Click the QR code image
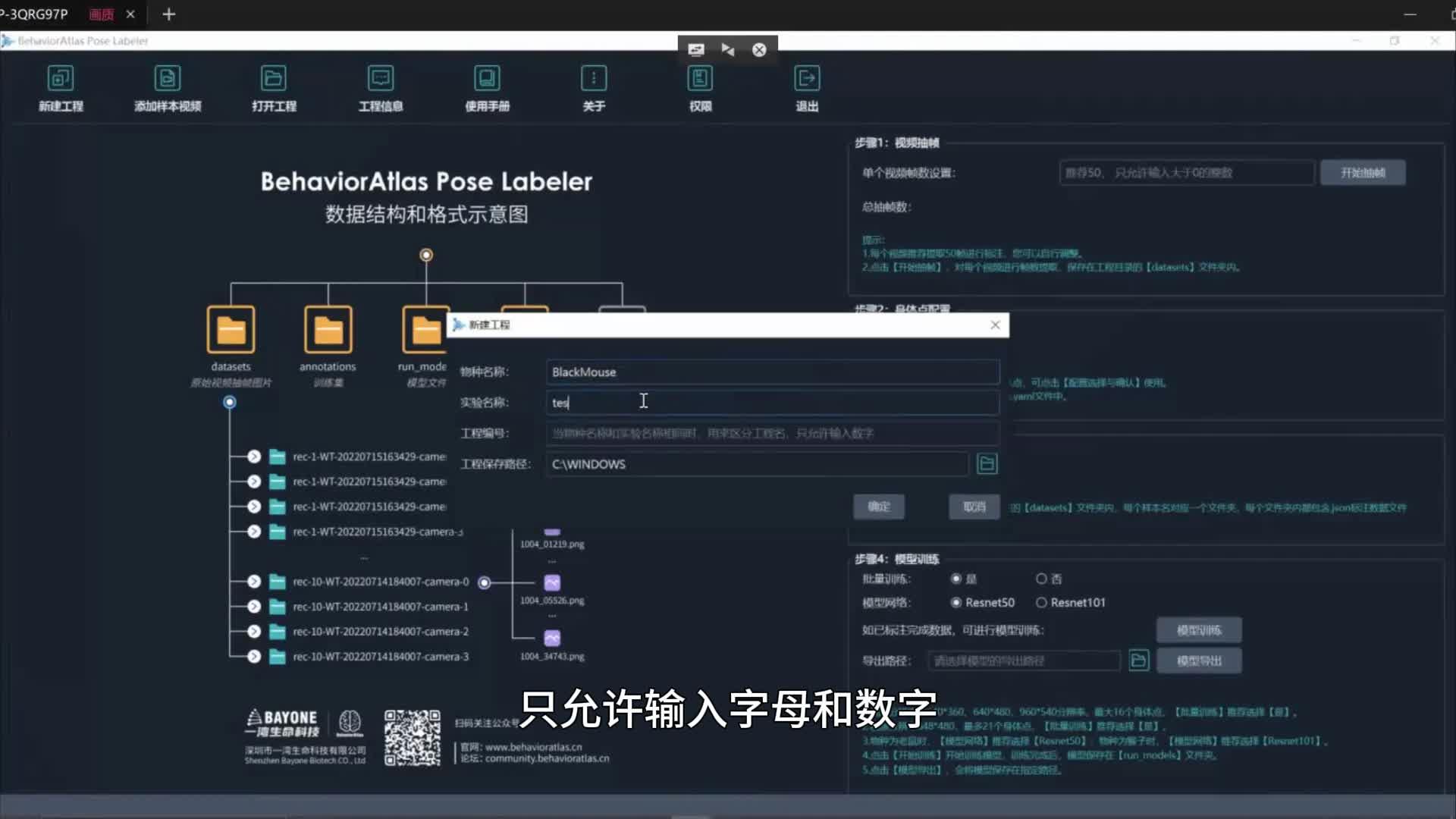This screenshot has height=819, width=1456. [412, 738]
